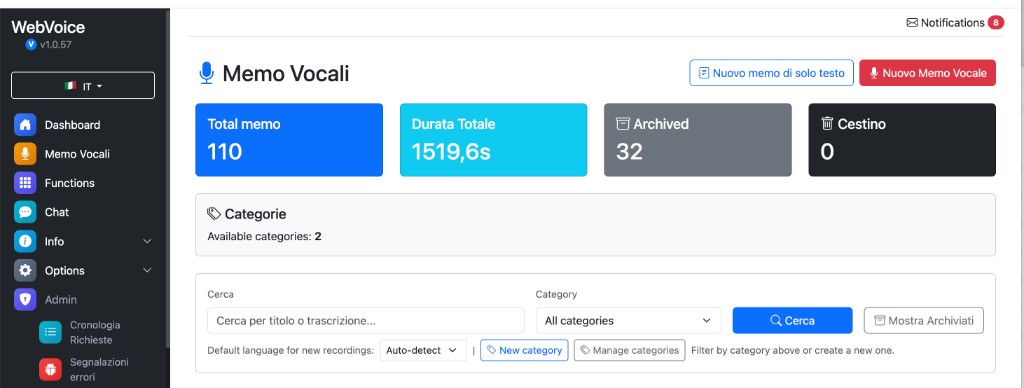This screenshot has height=388, width=1024.
Task: Expand the Options submenu chevron
Action: coord(147,270)
